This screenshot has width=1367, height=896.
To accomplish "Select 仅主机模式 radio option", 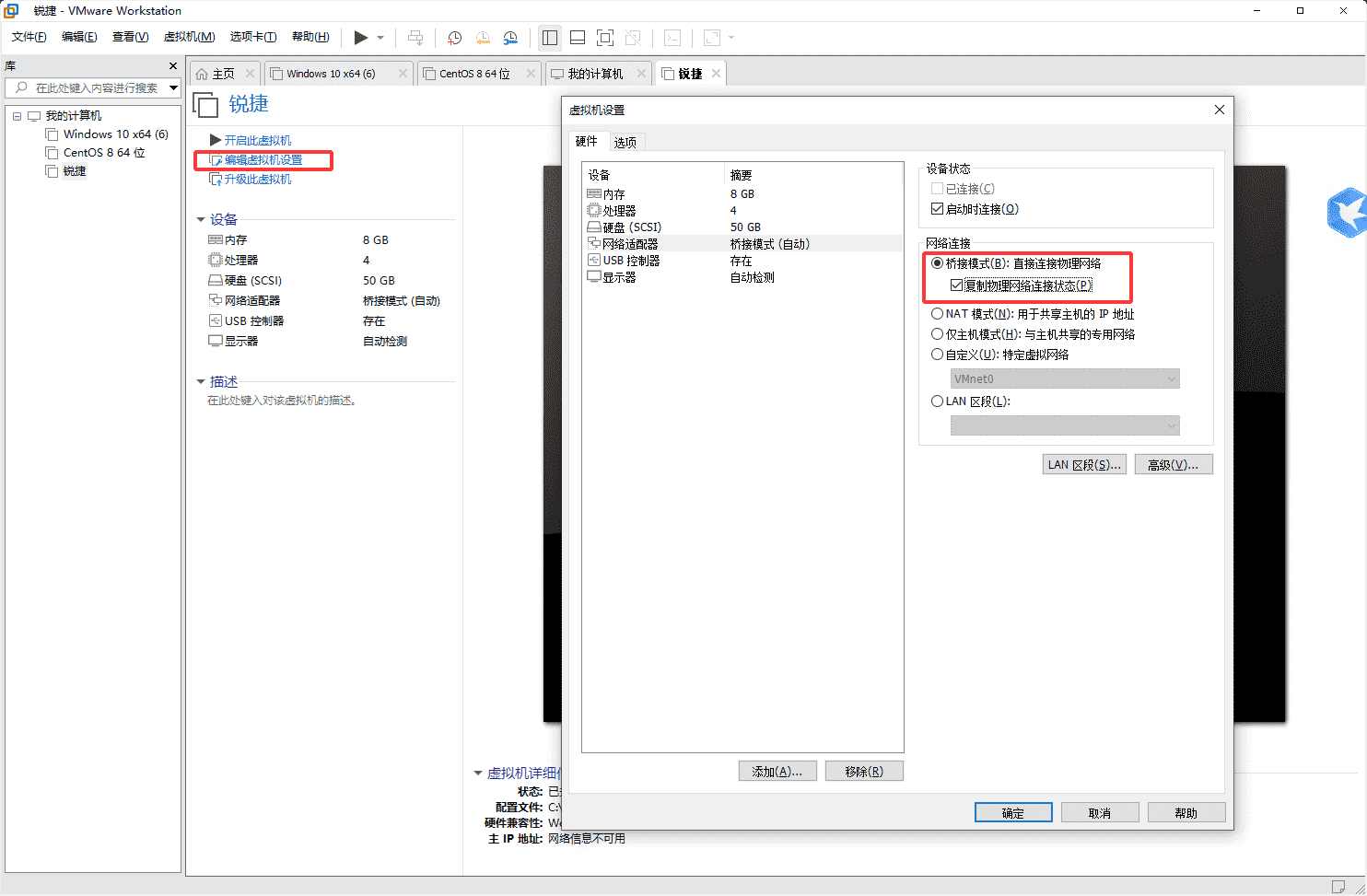I will (x=937, y=334).
